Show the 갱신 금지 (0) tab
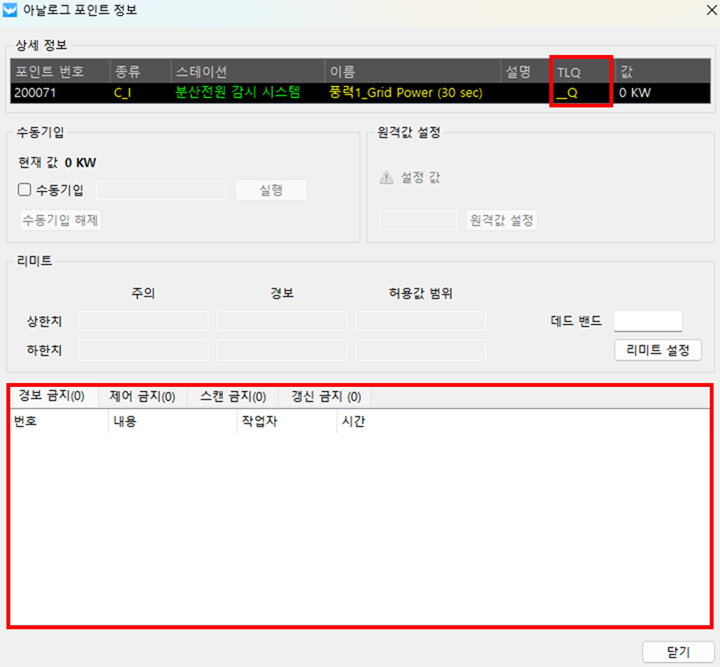The image size is (720, 667). pos(325,397)
